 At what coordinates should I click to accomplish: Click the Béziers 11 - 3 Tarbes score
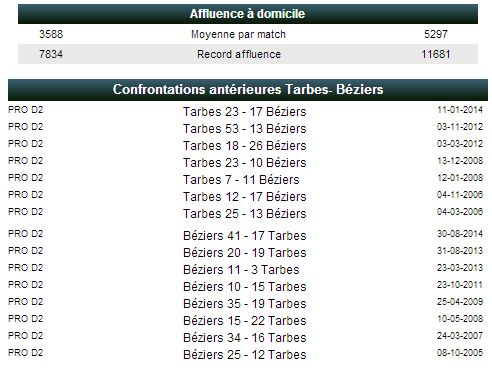point(241,270)
